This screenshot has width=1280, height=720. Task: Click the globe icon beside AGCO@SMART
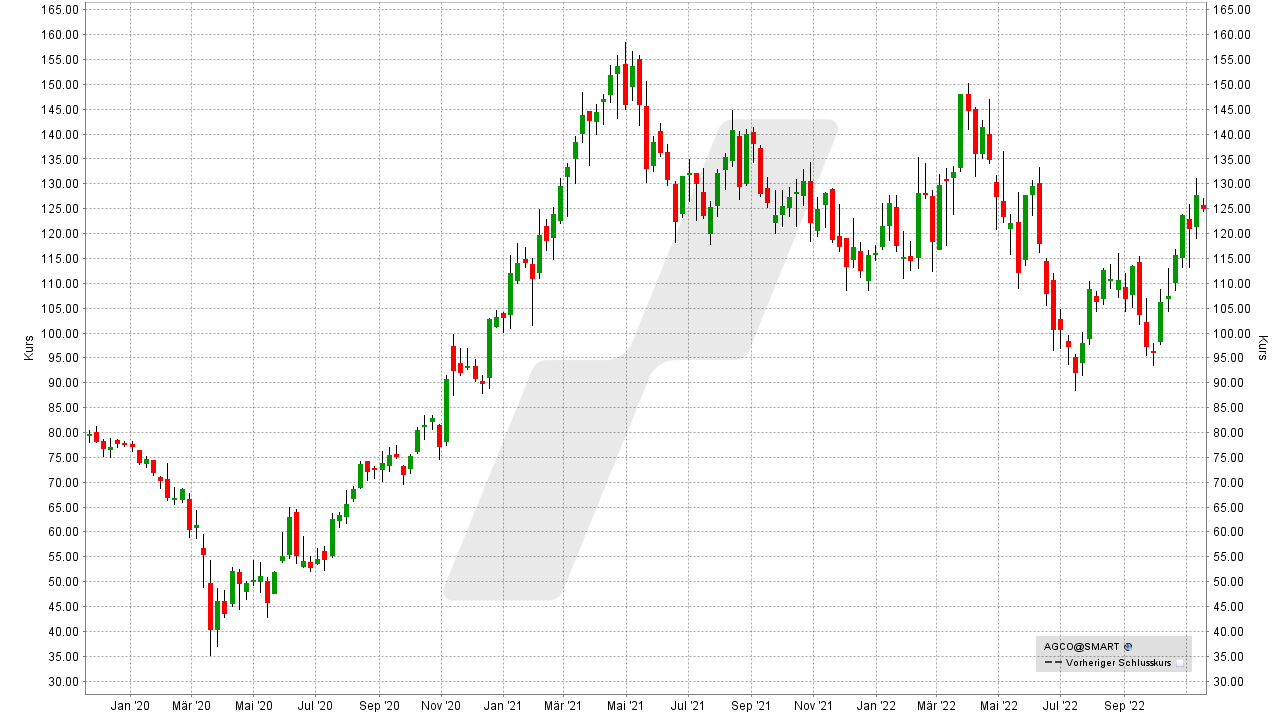(x=1127, y=647)
